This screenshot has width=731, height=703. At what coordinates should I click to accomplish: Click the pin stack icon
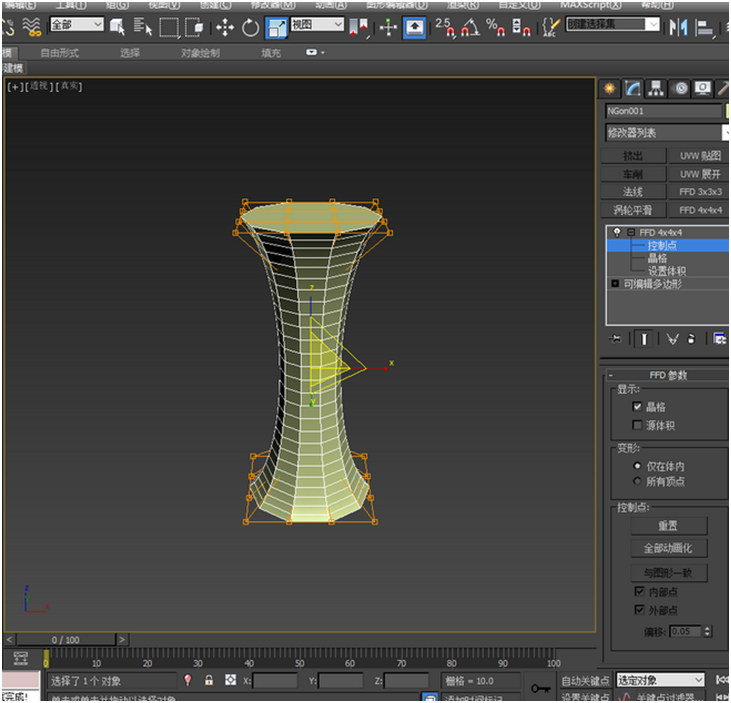(615, 339)
